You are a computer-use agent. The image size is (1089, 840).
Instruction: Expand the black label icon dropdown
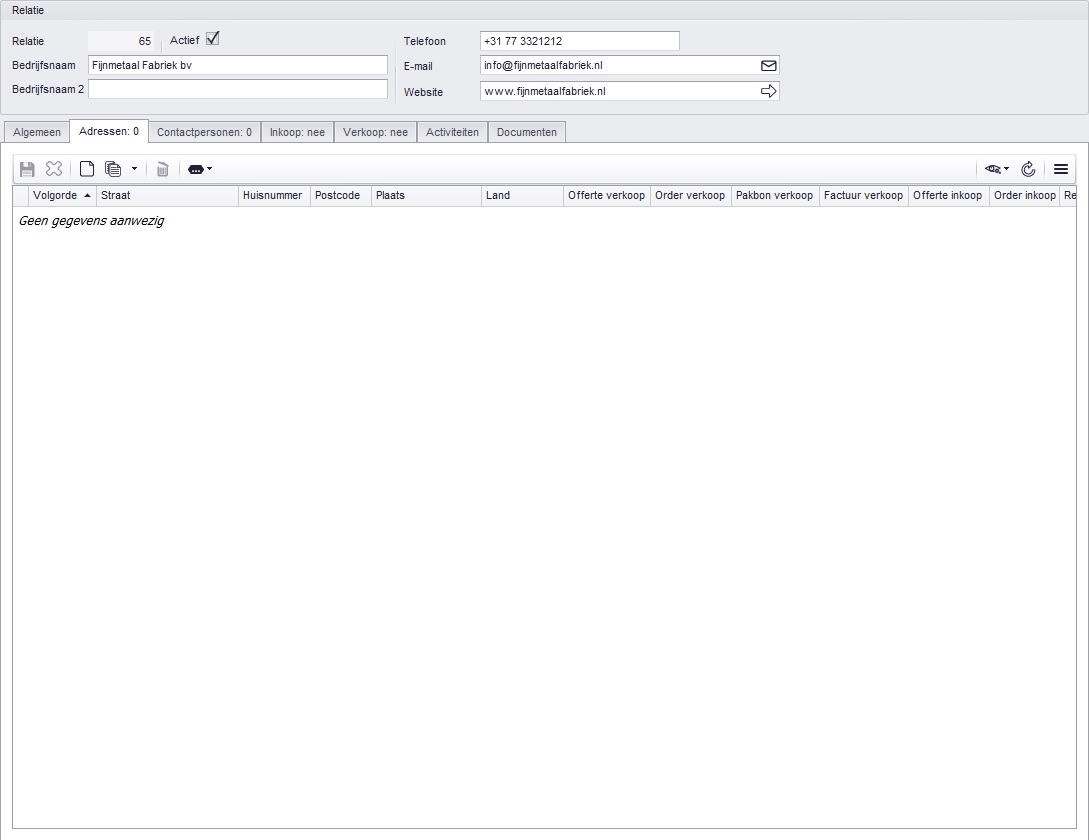pyautogui.click(x=200, y=170)
